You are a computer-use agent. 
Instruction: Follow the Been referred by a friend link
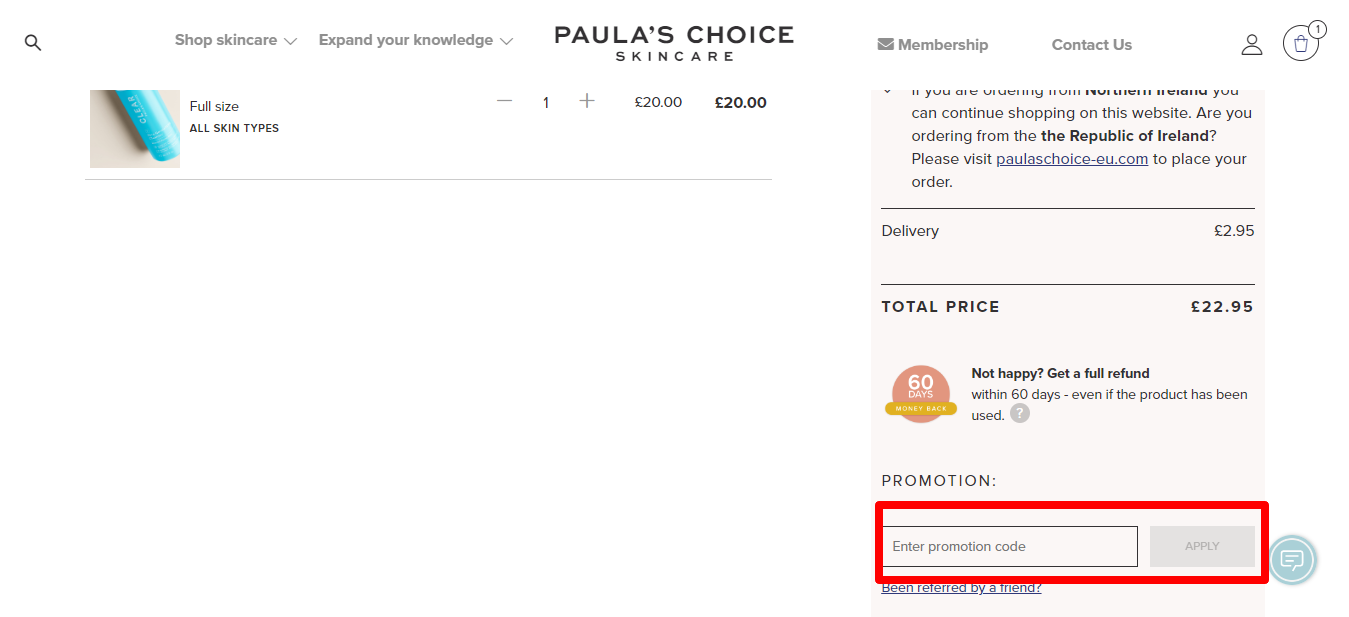point(961,587)
